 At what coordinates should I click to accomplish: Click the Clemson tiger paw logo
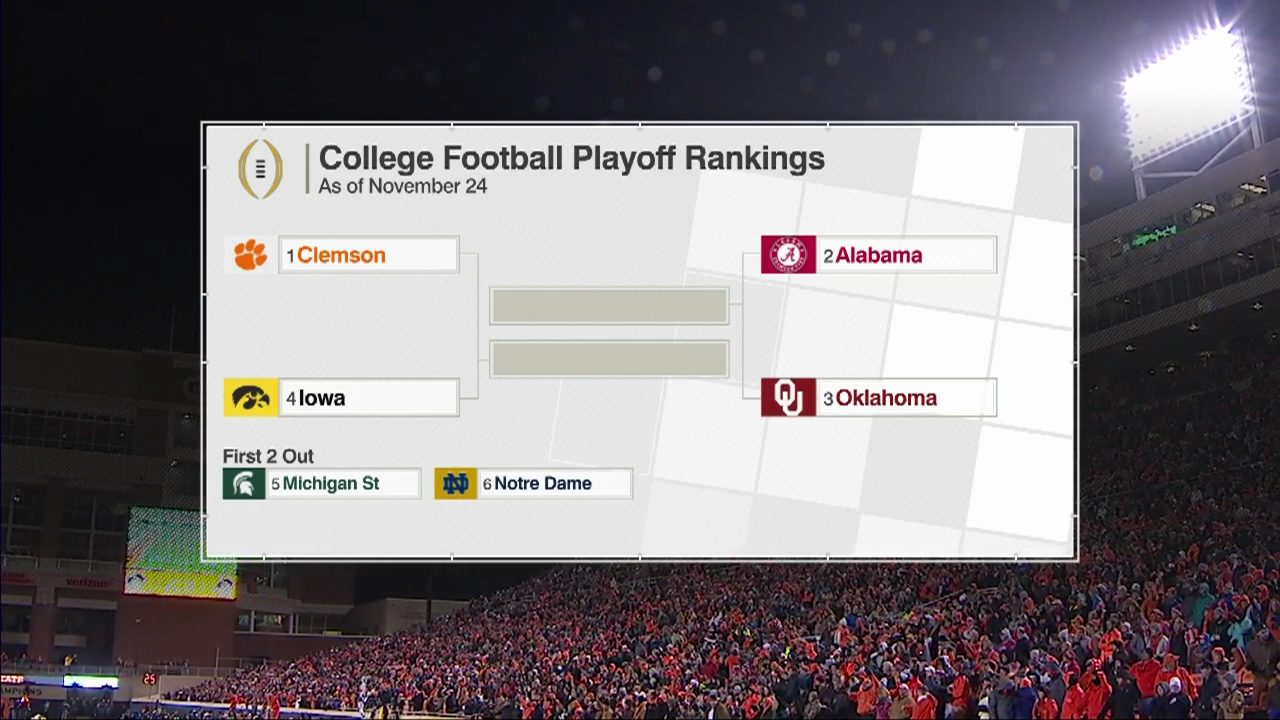[x=251, y=255]
